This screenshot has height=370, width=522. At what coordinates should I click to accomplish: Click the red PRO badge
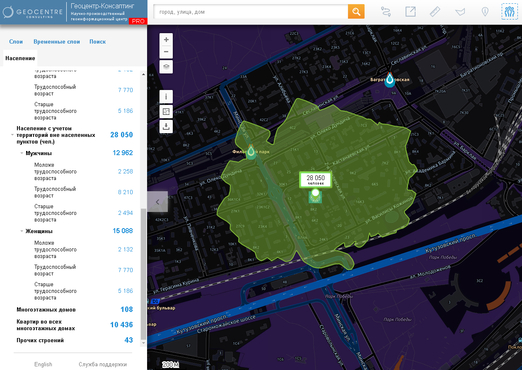(138, 21)
